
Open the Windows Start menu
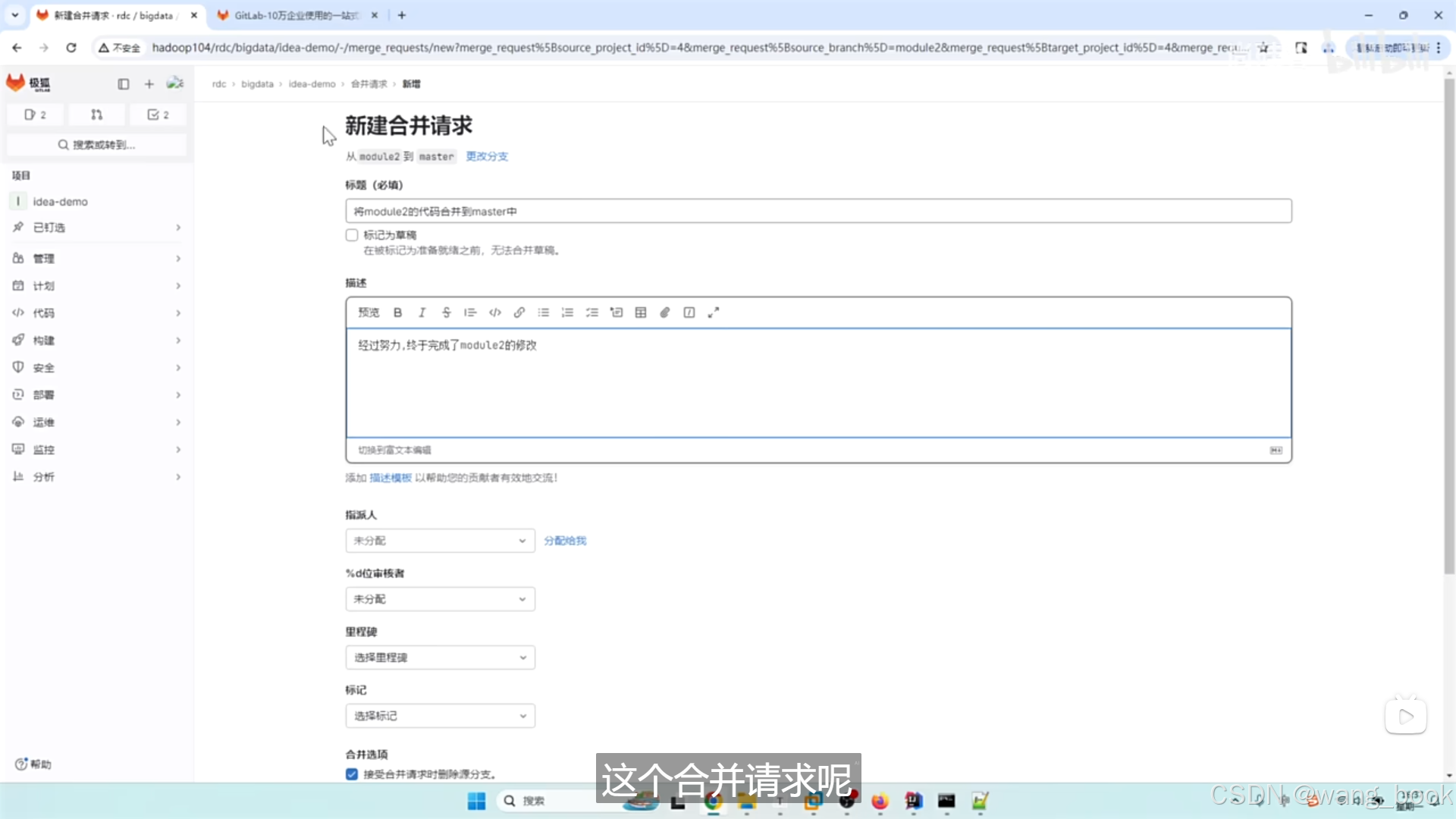click(x=476, y=801)
